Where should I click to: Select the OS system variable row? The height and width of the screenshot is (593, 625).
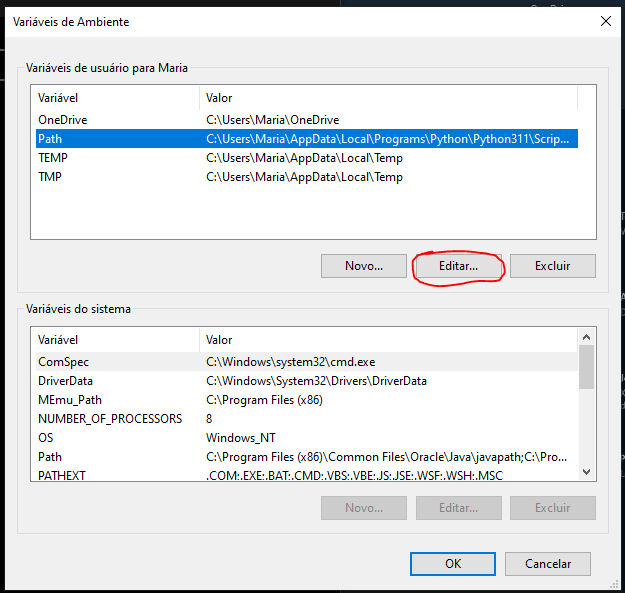(x=46, y=438)
